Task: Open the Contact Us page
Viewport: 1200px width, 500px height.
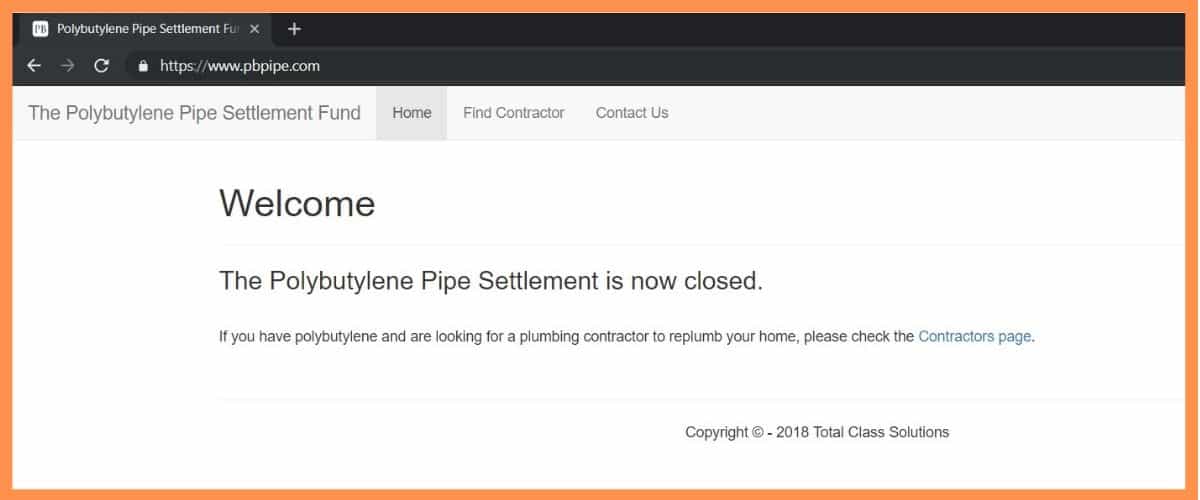Action: click(x=632, y=113)
